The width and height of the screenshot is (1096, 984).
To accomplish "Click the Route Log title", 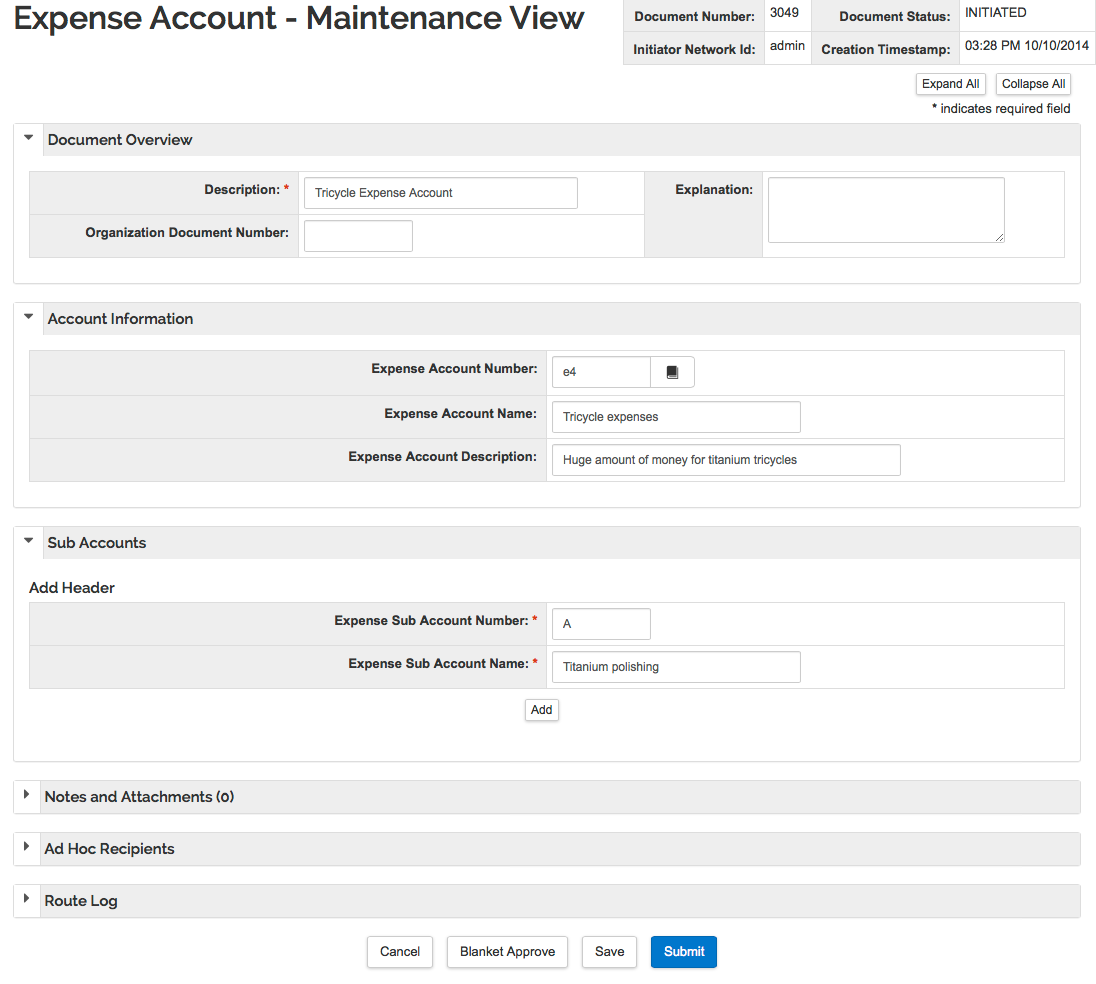I will (81, 901).
